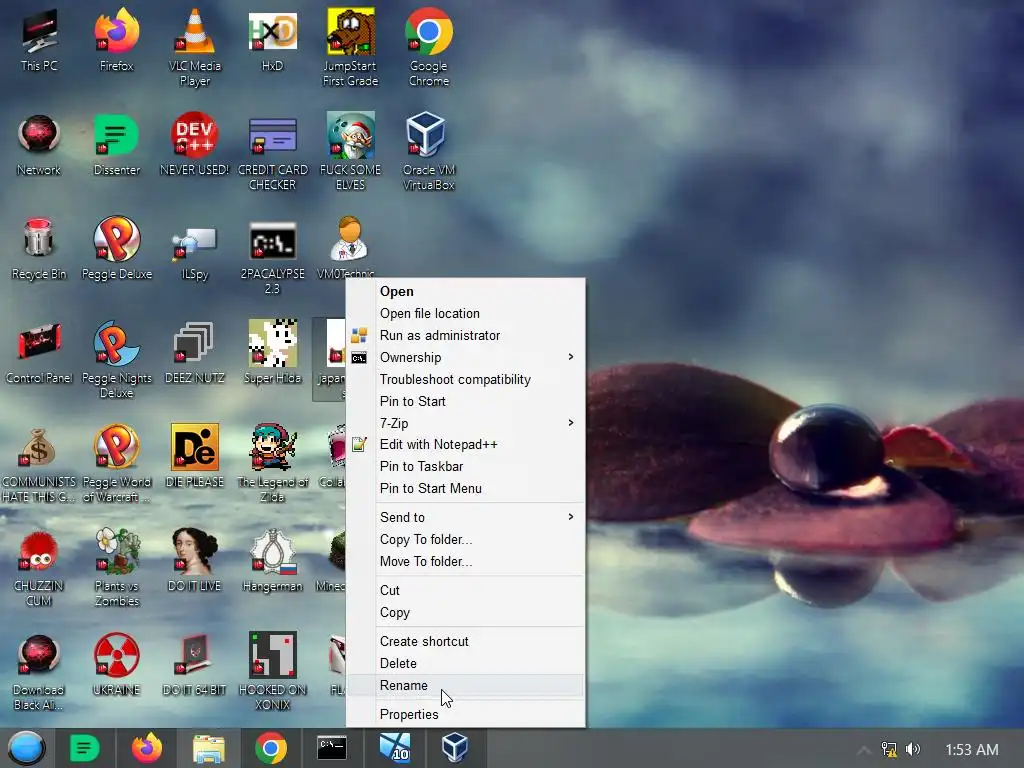
Task: Select the Dissenter desktop shortcut
Action: coord(116,145)
